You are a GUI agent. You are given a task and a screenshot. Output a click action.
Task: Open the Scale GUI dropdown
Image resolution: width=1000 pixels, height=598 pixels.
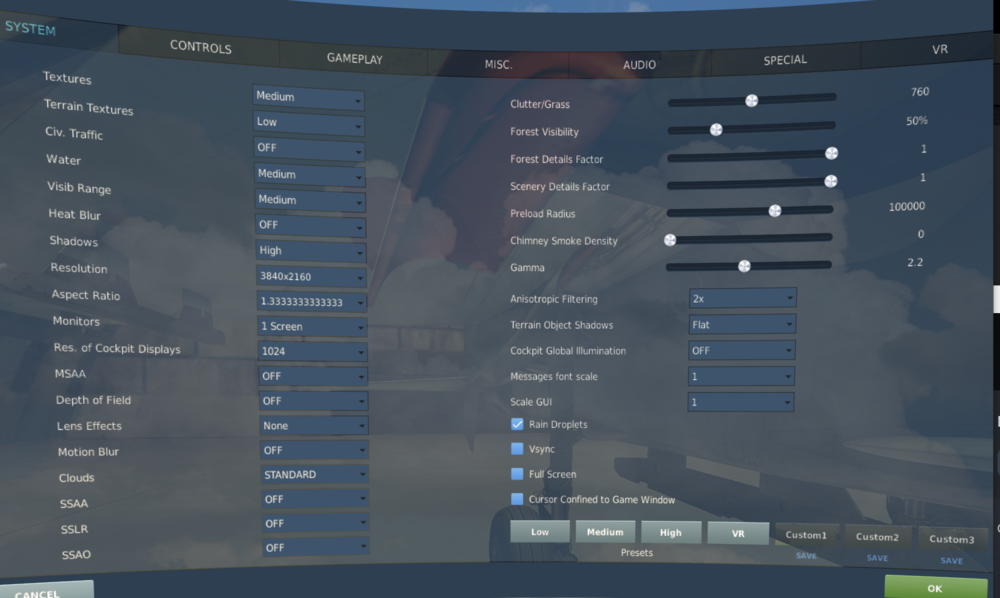pyautogui.click(x=740, y=400)
